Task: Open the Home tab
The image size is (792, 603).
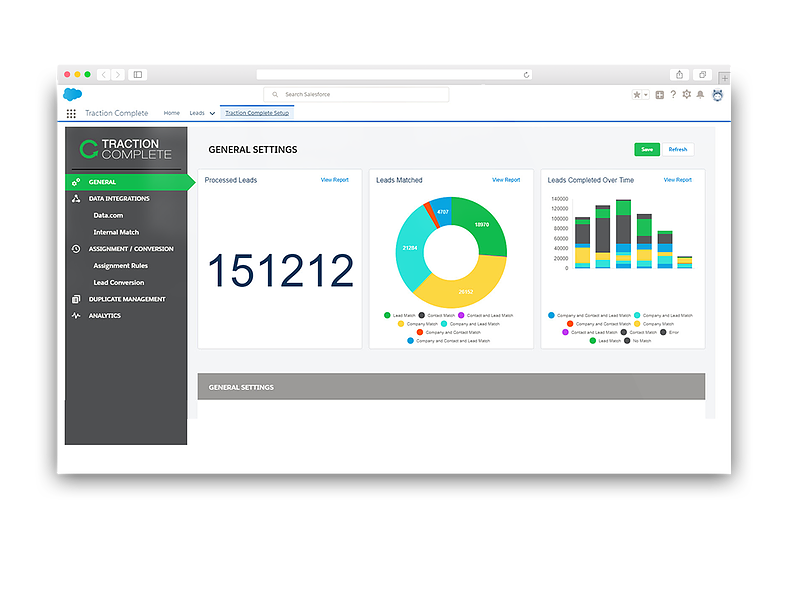Action: click(171, 113)
